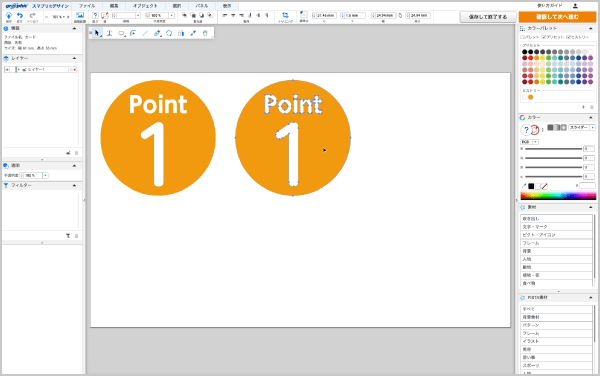600x376 pixels.
Task: Collapse the Layers panel
Action: 74,58
